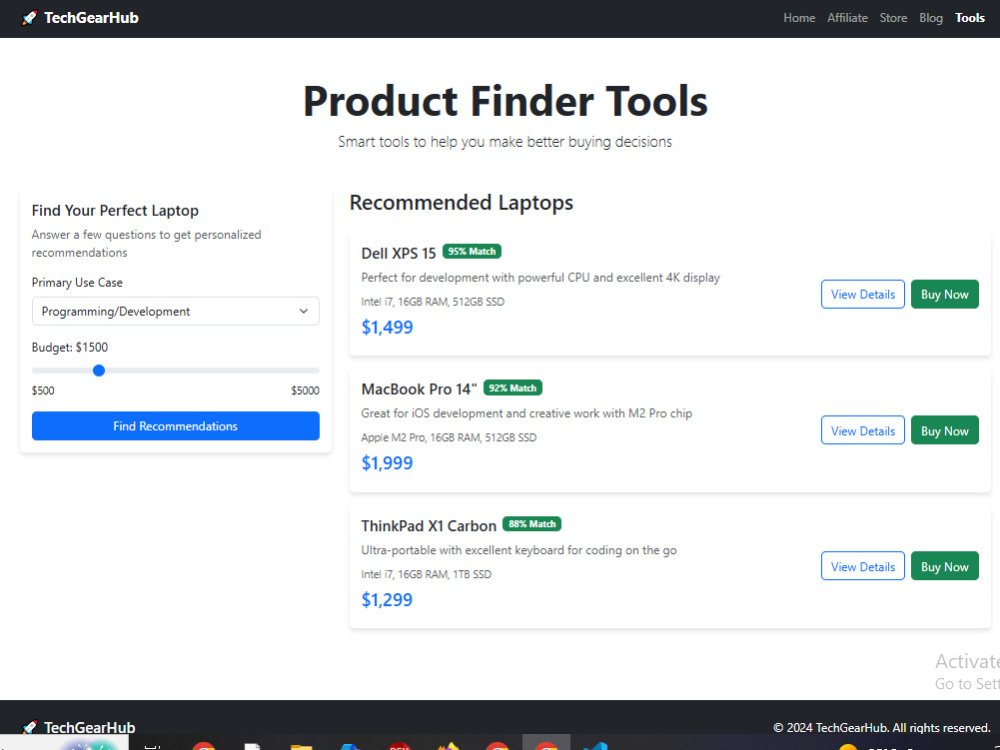
Task: Click the MacBook Pro 14" title
Action: click(x=419, y=389)
